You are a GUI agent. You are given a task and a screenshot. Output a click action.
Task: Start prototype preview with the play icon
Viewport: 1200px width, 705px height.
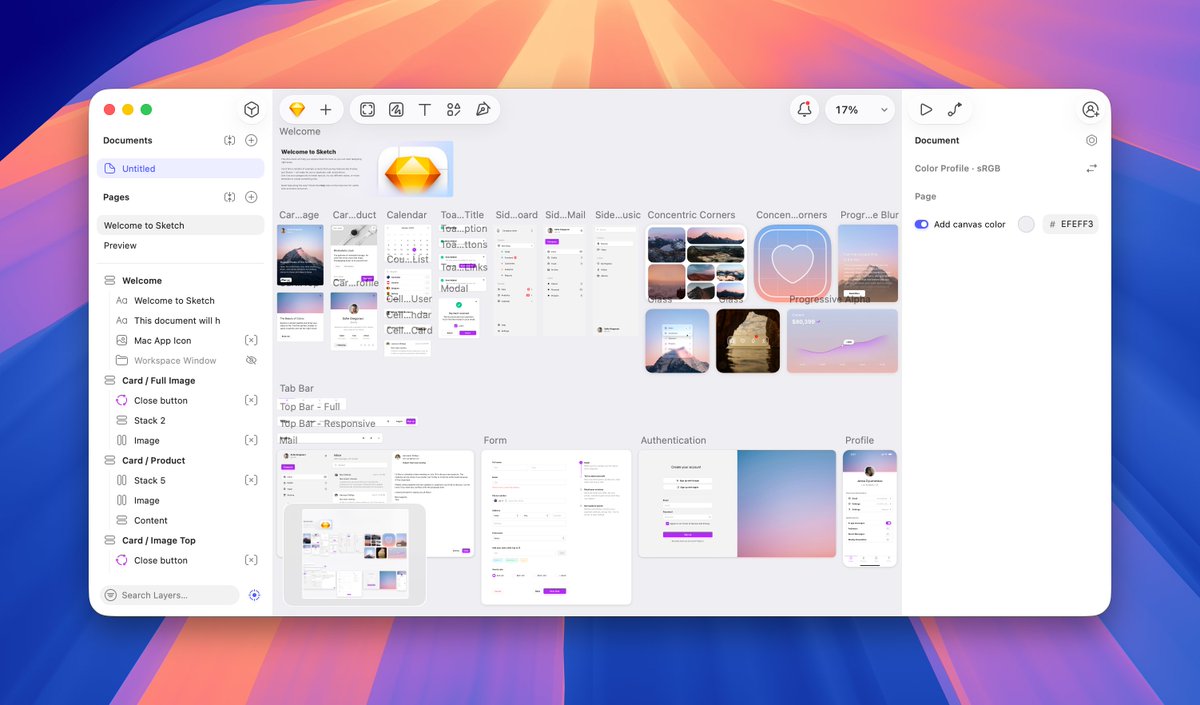926,109
